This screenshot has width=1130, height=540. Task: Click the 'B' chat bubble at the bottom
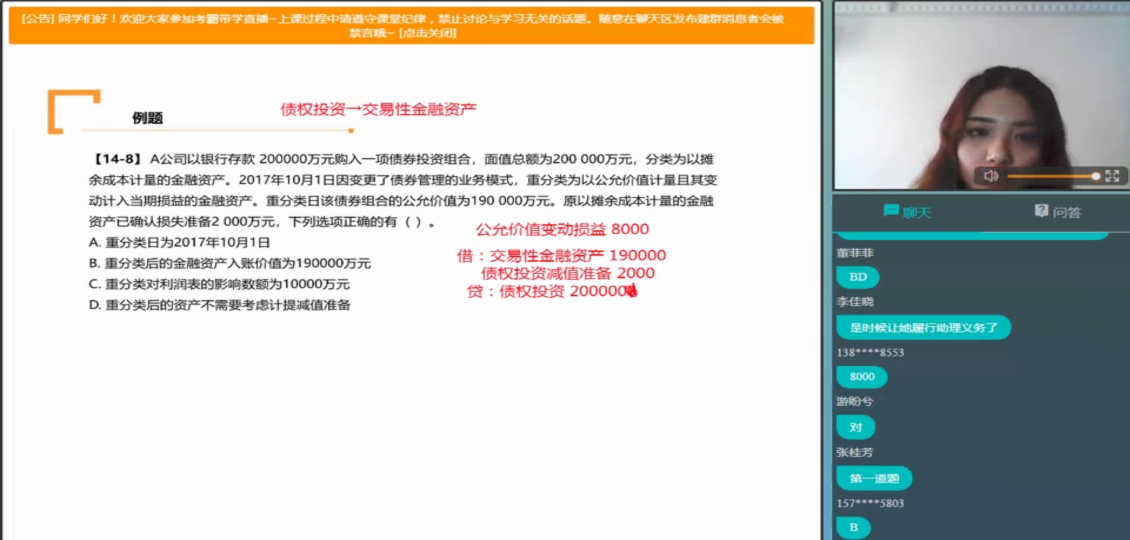pos(853,527)
